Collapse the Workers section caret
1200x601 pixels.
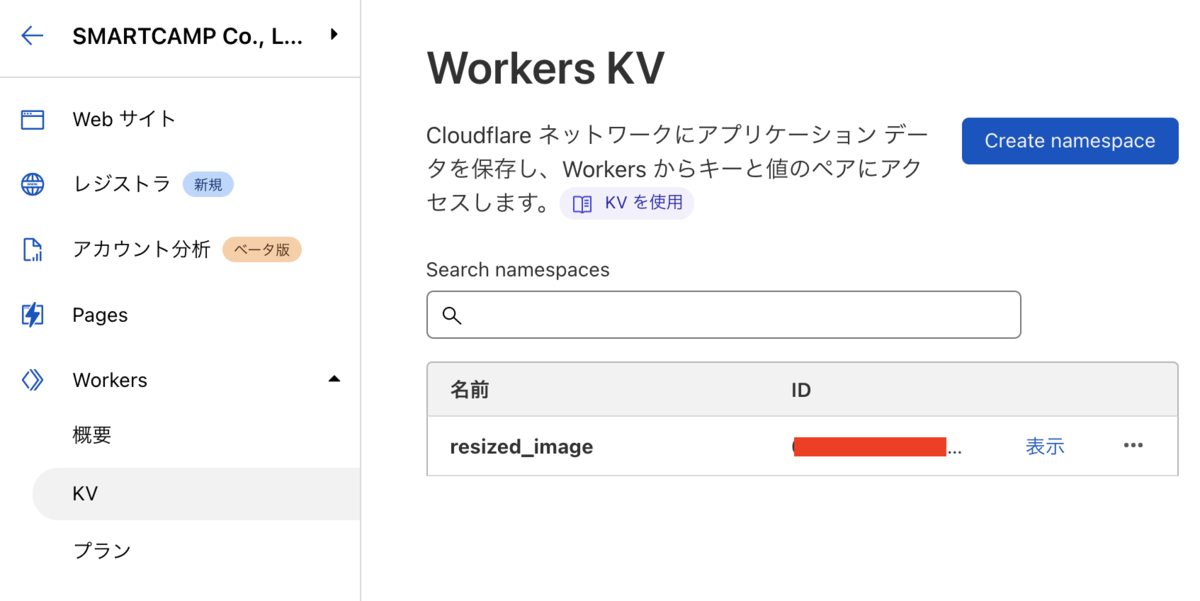point(334,379)
